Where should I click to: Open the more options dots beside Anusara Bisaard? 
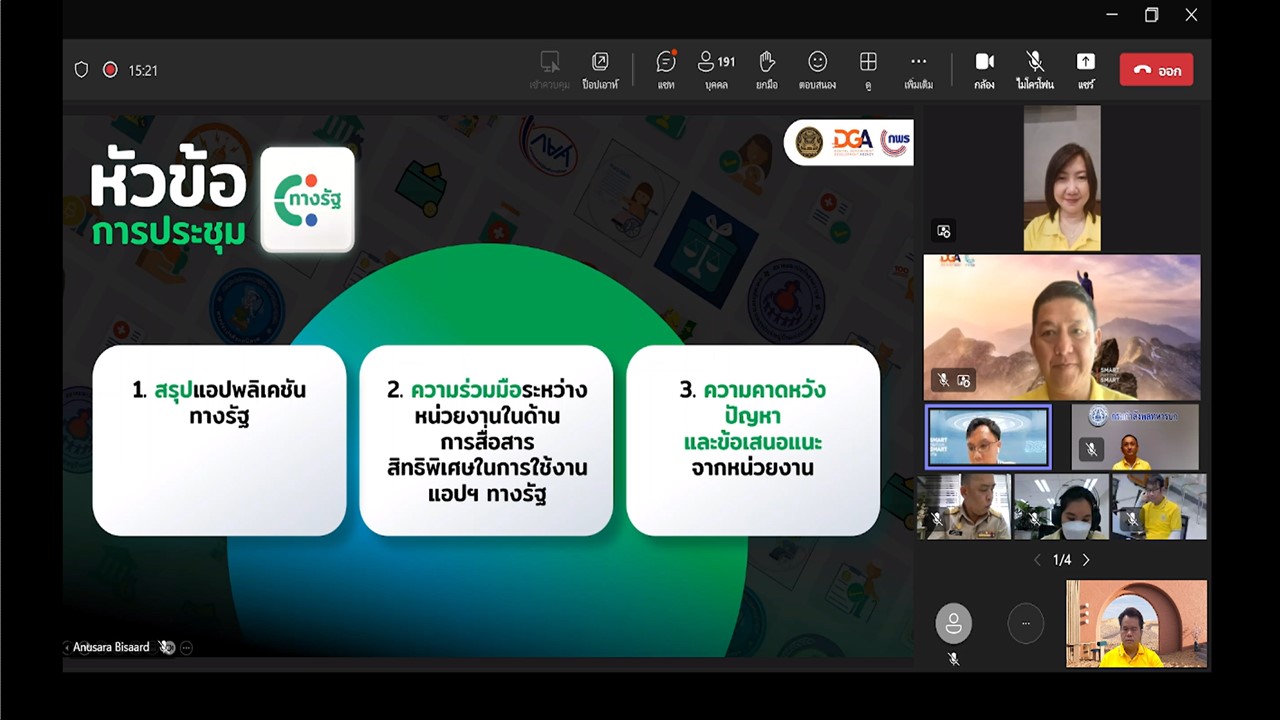tap(186, 648)
